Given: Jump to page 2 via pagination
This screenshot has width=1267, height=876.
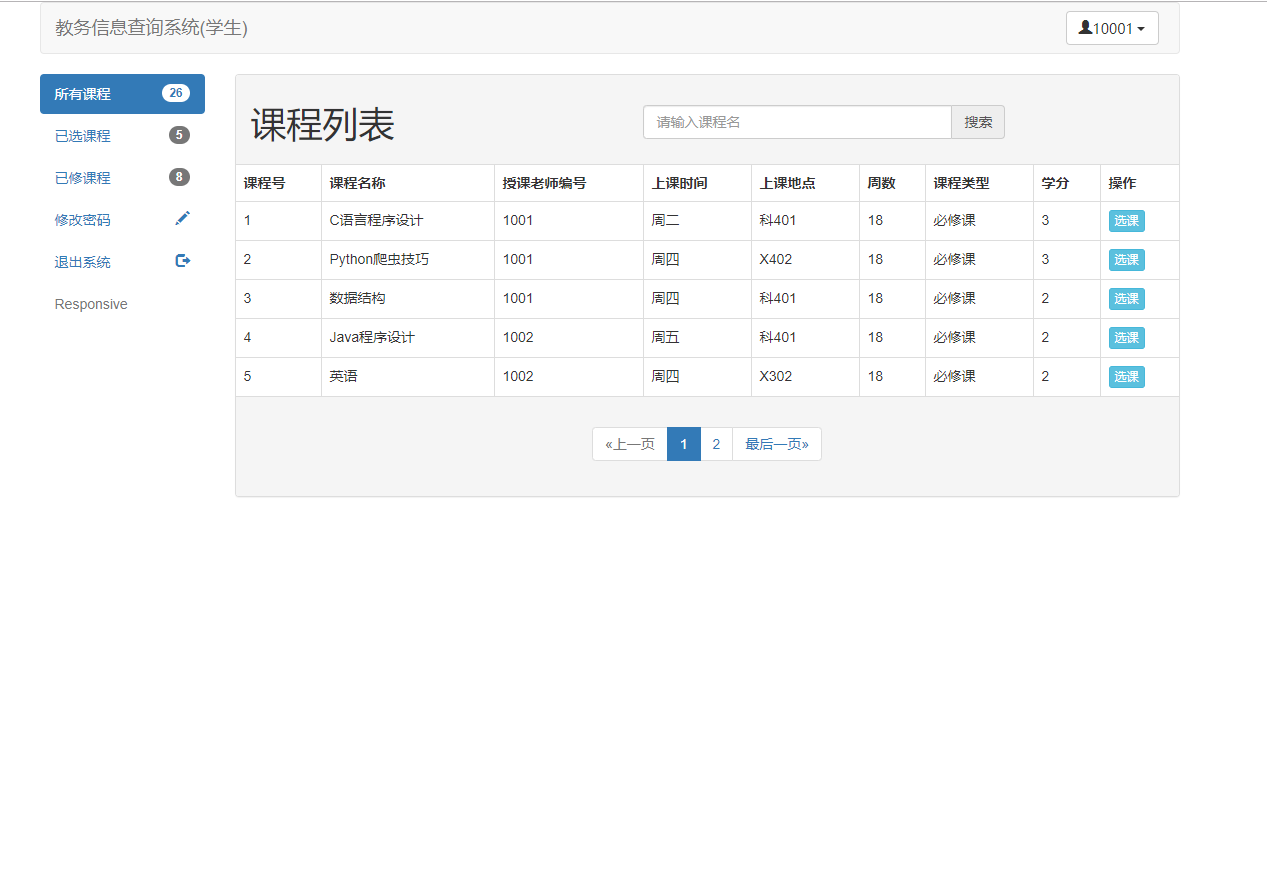Looking at the screenshot, I should click(716, 443).
